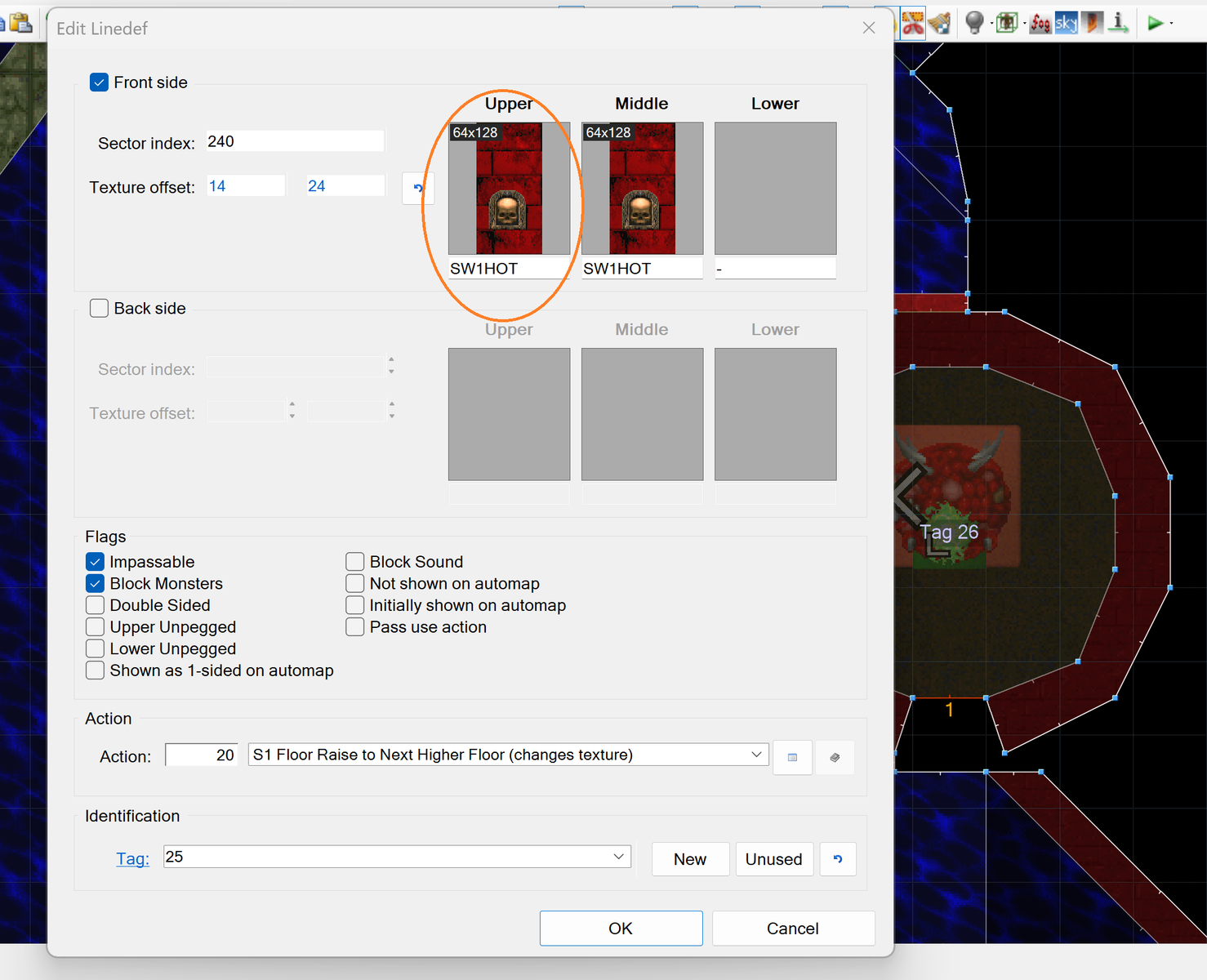Click the texture offset X field showing 14
This screenshot has height=980, width=1207.
point(246,186)
